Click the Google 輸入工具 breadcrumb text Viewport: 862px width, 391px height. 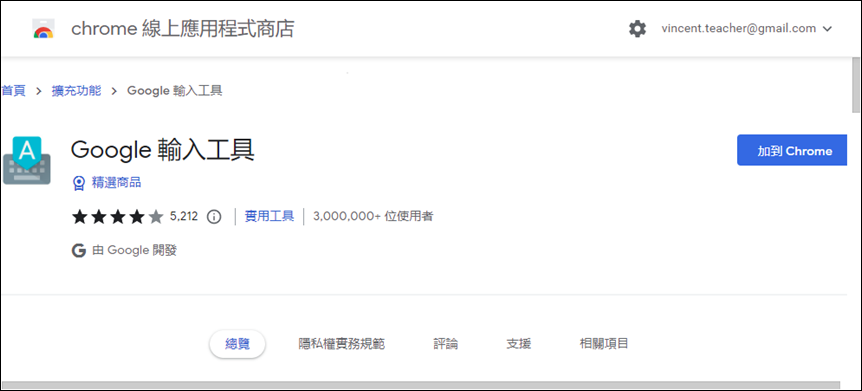click(x=175, y=91)
